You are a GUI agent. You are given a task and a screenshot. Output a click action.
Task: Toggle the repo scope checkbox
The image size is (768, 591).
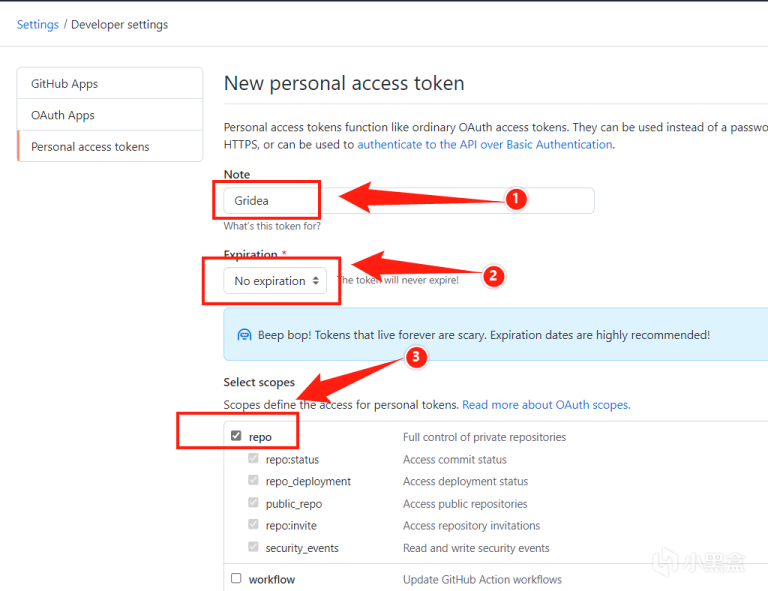pos(237,436)
